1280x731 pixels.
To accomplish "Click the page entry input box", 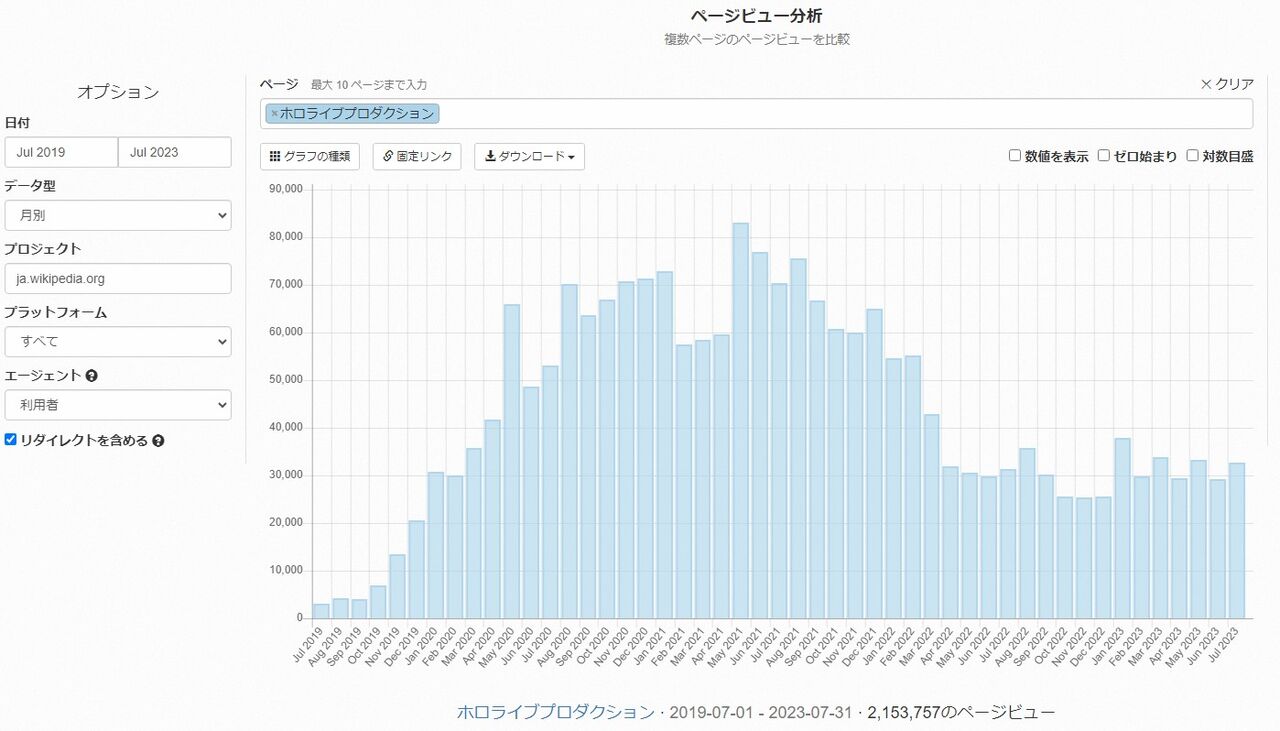I will 756,114.
